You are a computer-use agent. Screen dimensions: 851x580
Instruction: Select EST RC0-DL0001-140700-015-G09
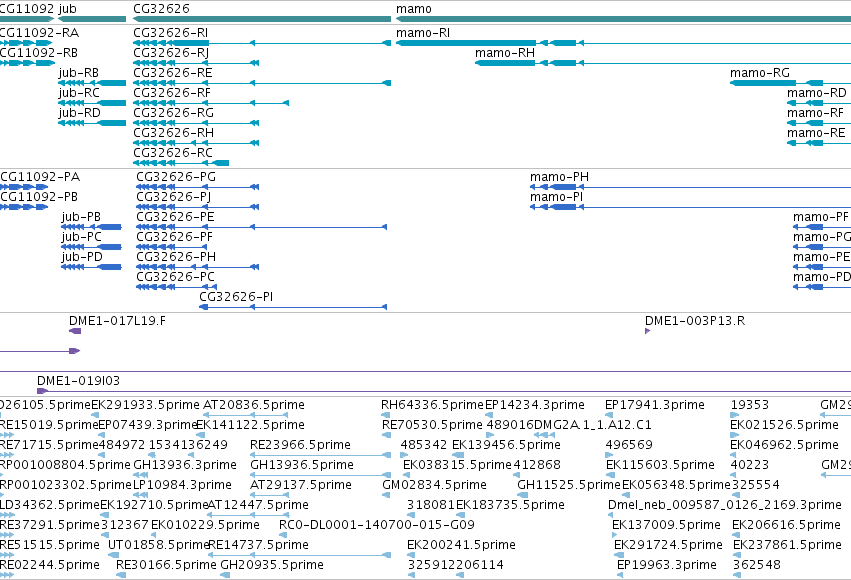pos(377,526)
